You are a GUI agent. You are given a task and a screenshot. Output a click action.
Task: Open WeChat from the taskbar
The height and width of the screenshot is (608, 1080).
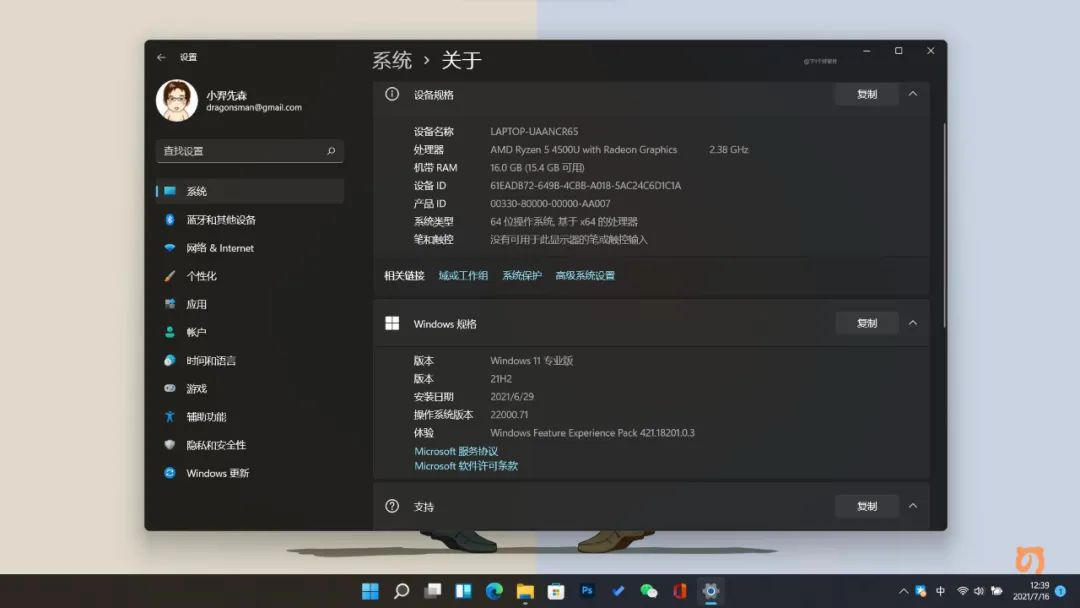pos(649,591)
